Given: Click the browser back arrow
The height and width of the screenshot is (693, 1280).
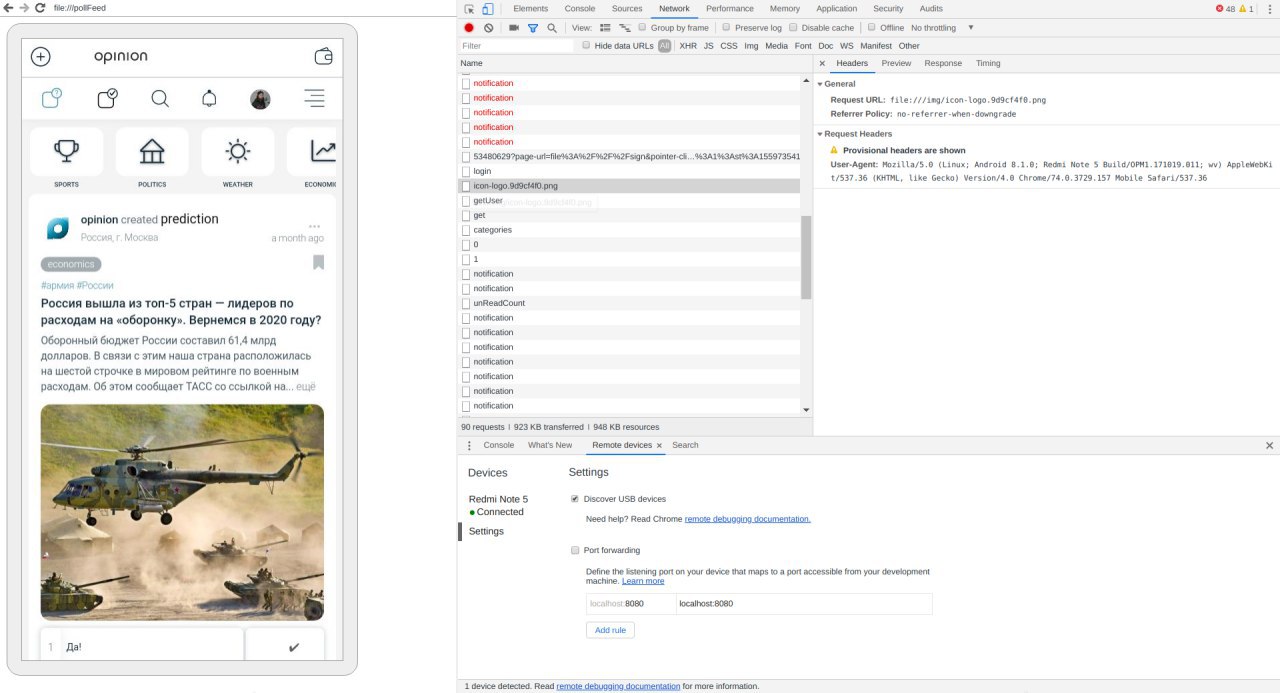Looking at the screenshot, I should (8, 7).
